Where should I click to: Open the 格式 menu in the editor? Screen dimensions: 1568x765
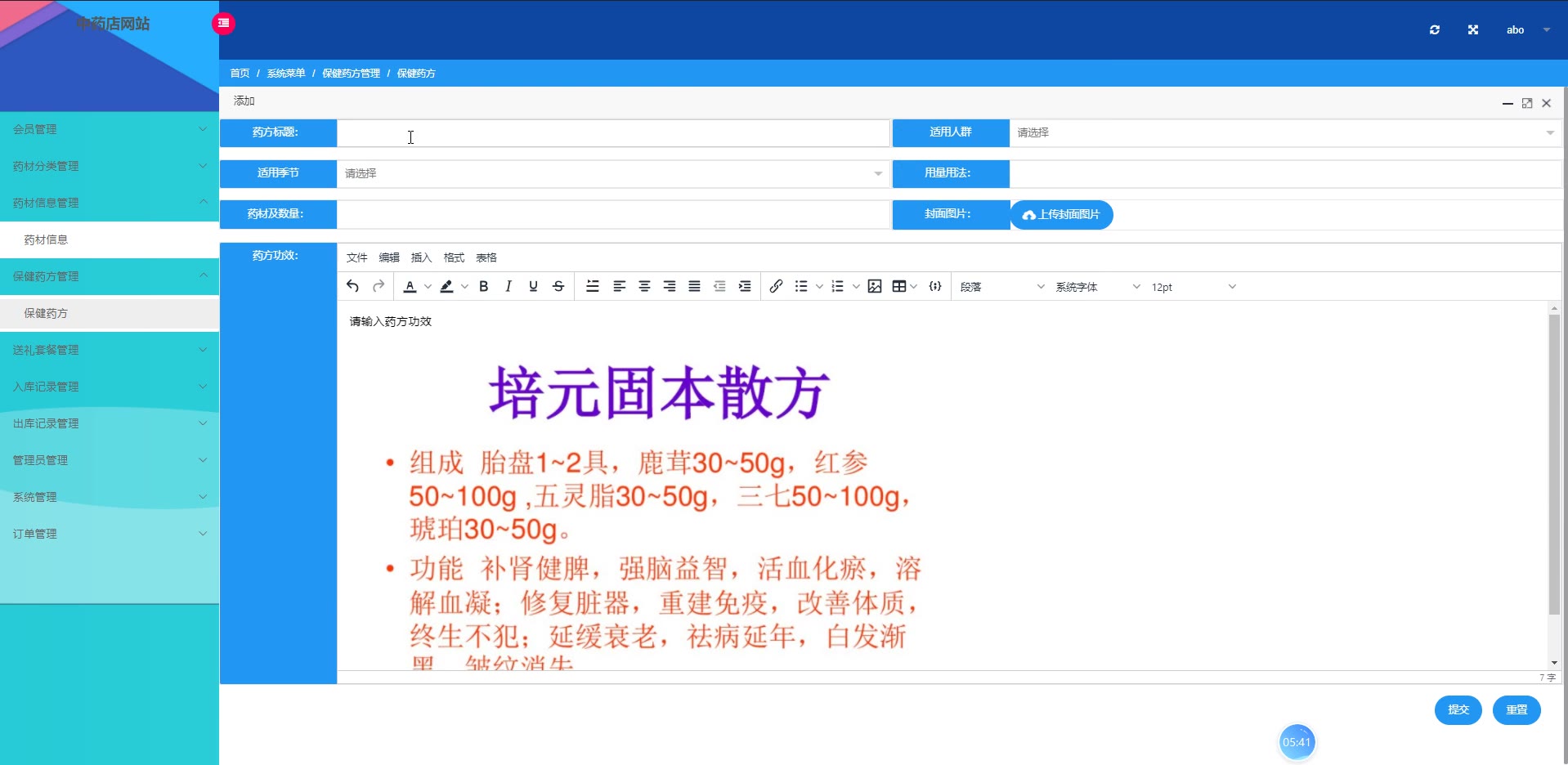[454, 257]
